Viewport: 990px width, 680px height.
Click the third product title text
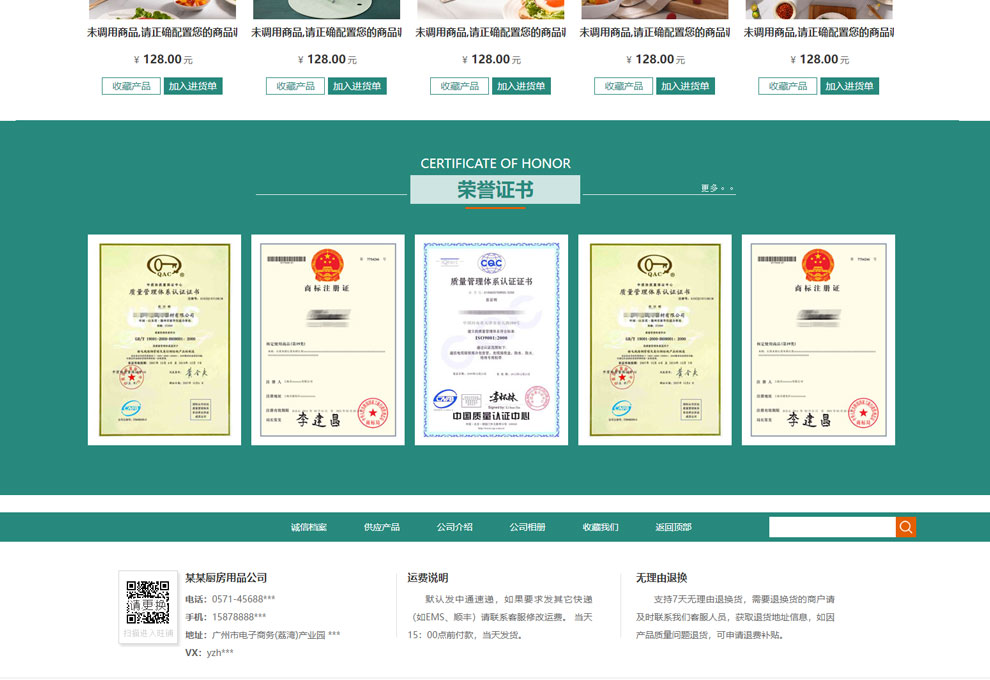coord(491,32)
